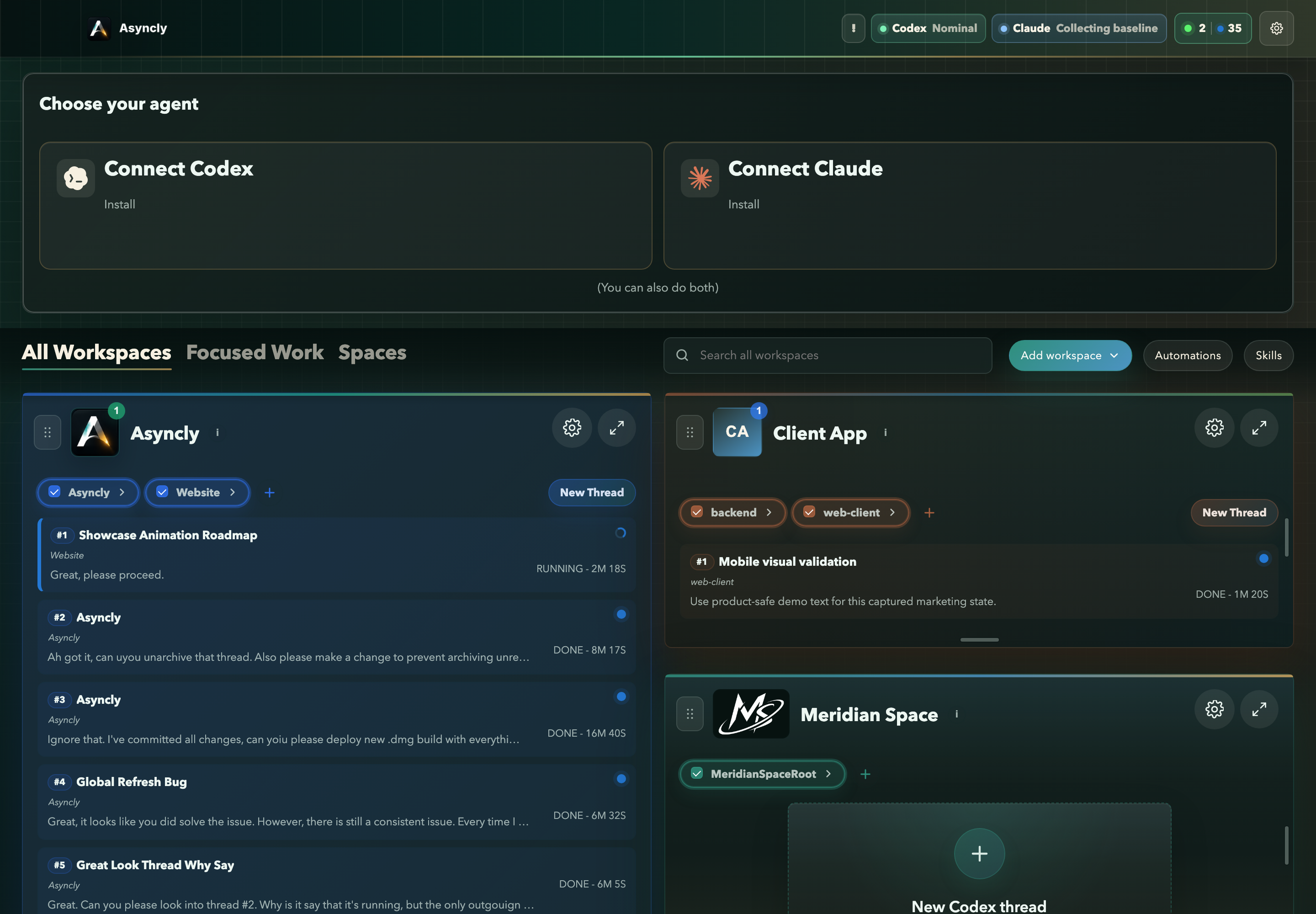Open the exclamation alert icon
This screenshot has height=914, width=1316.
point(853,28)
